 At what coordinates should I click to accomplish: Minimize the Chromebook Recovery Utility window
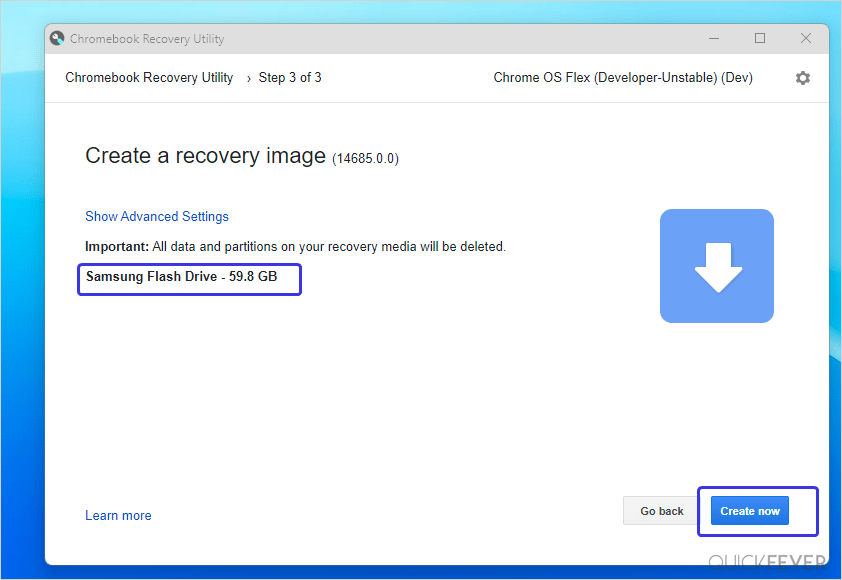coord(714,38)
